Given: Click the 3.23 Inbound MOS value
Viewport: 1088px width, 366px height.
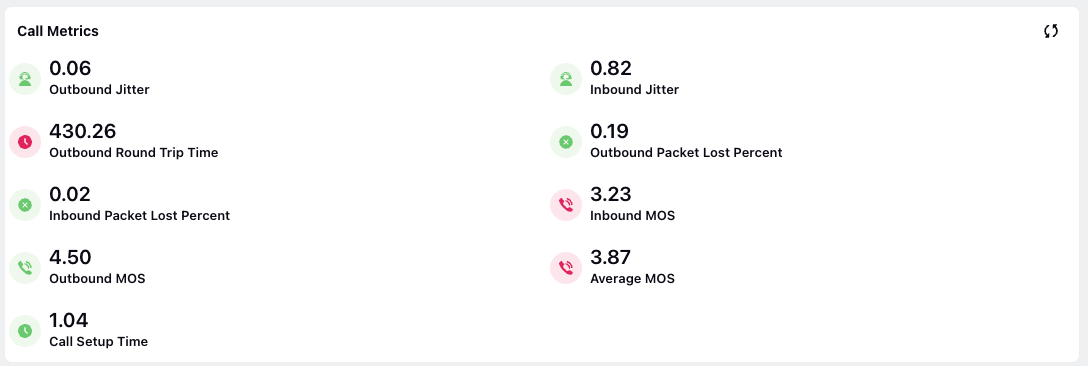Looking at the screenshot, I should pyautogui.click(x=611, y=194).
